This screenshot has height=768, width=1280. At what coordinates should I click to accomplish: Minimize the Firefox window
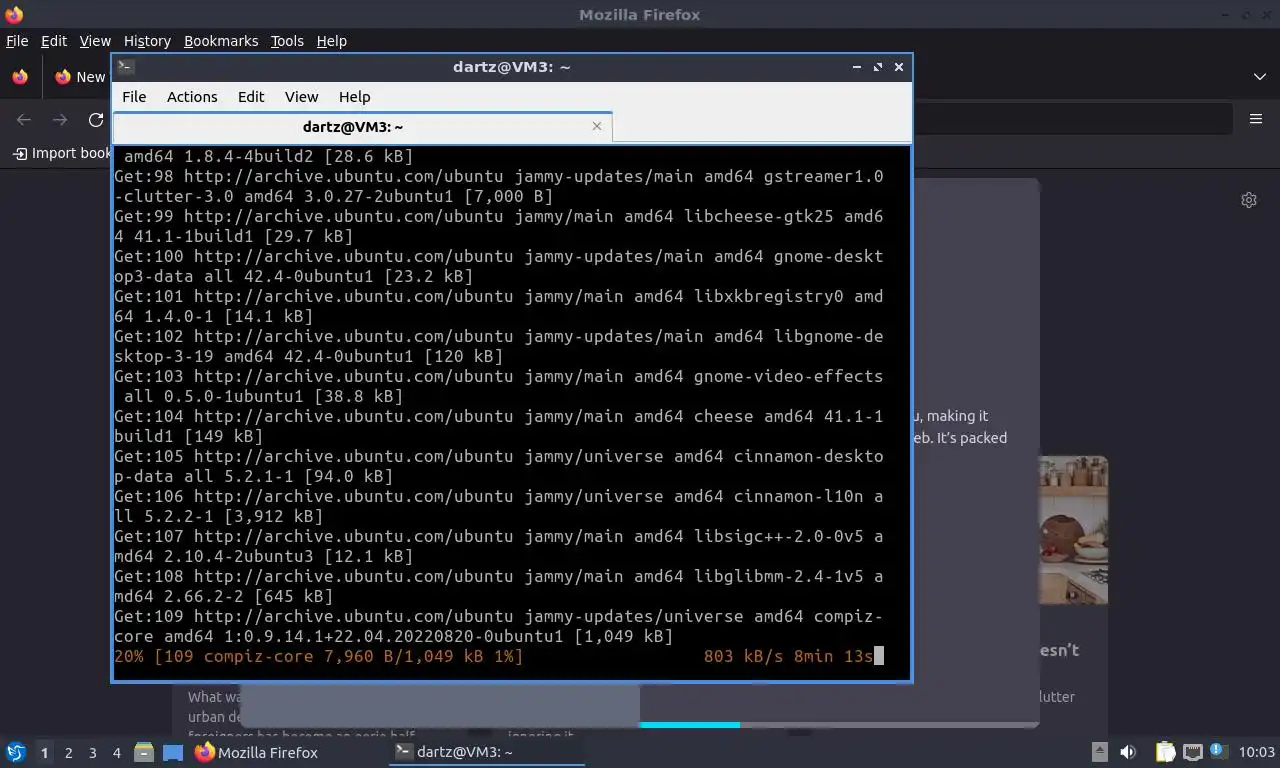pos(1226,14)
